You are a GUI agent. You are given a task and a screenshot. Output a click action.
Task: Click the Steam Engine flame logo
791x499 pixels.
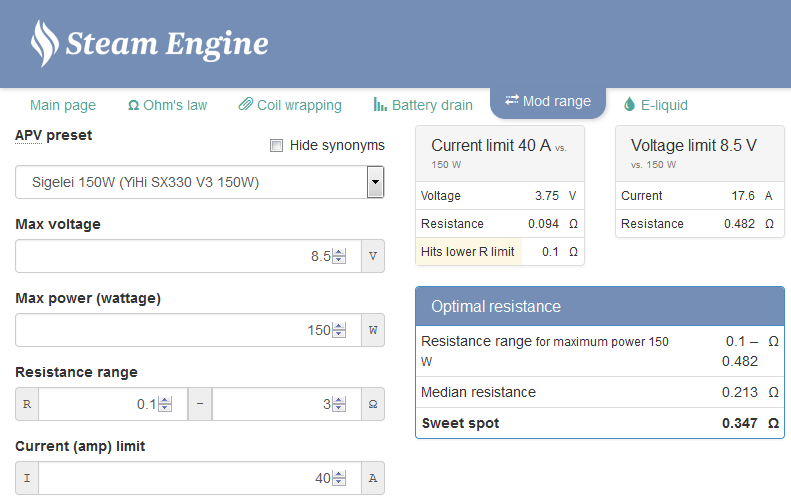pos(44,43)
